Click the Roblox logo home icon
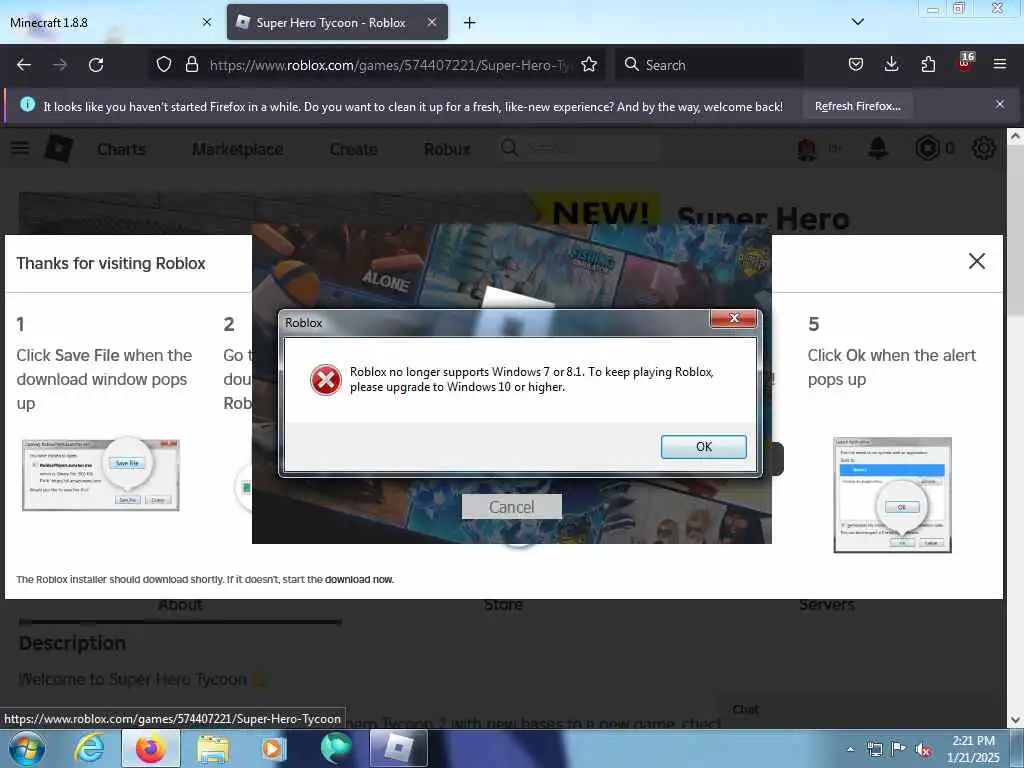1024x768 pixels. coord(58,148)
